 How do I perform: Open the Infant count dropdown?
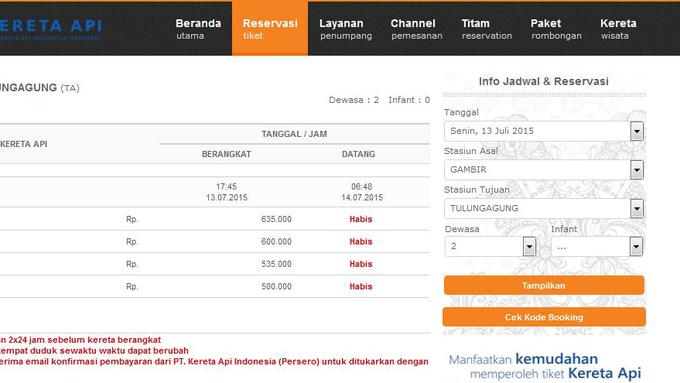click(597, 246)
